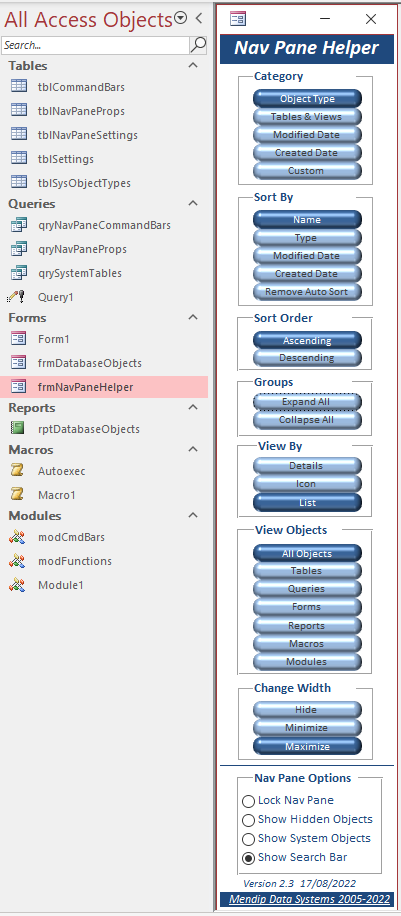The height and width of the screenshot is (916, 401).
Task: Collapse the navigation pane with shutter arrow
Action: point(199,19)
